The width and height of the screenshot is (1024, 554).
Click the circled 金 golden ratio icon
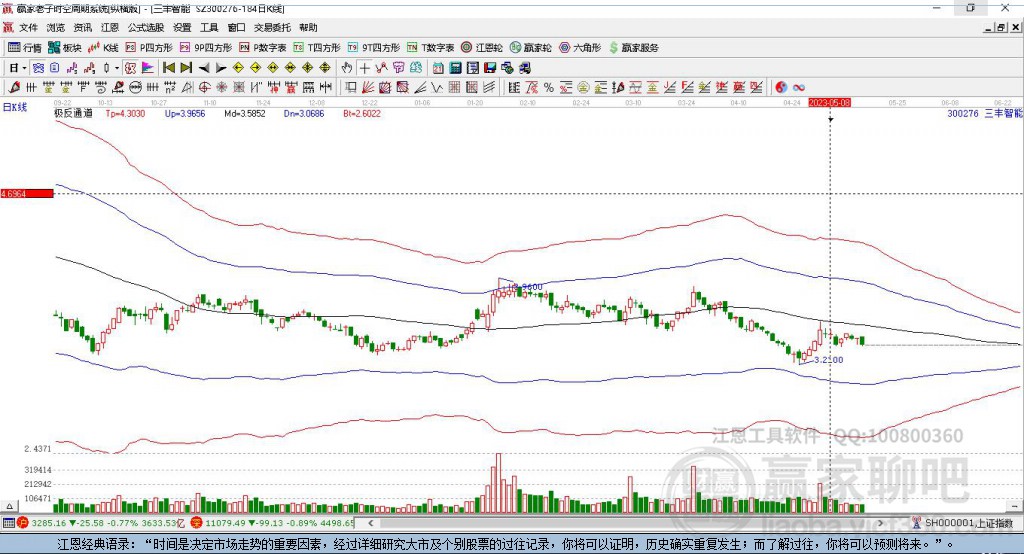[x=583, y=88]
